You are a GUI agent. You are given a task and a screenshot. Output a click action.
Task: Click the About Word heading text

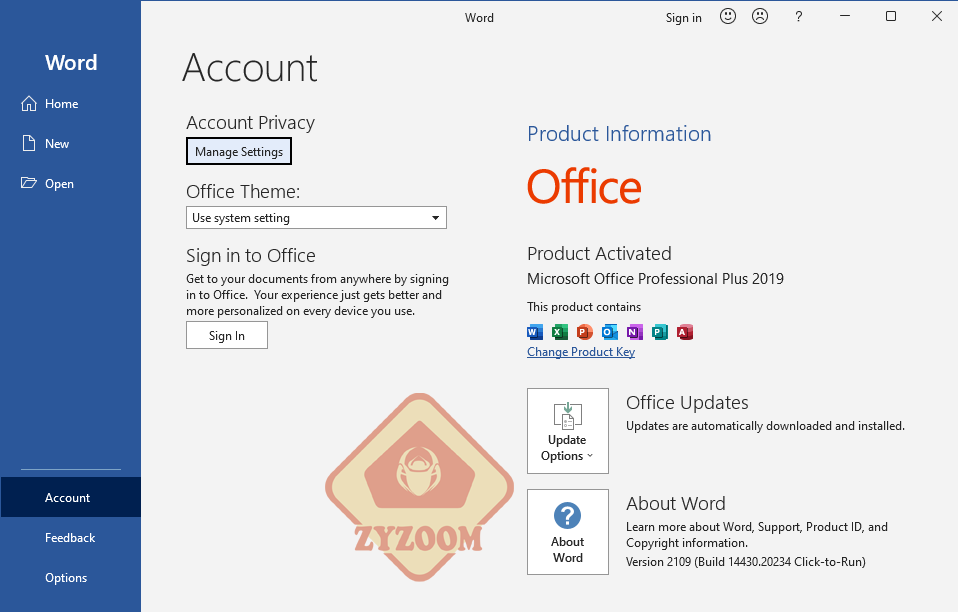click(676, 503)
